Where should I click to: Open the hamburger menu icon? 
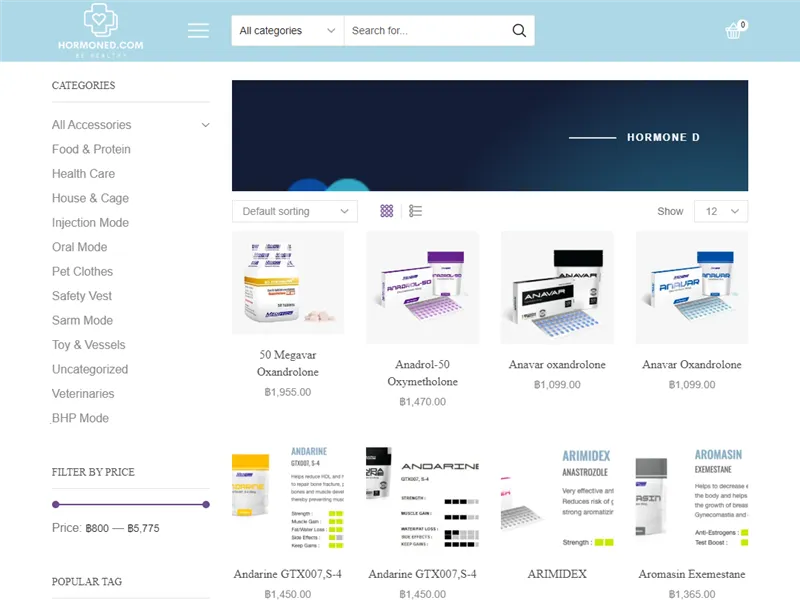coord(198,31)
